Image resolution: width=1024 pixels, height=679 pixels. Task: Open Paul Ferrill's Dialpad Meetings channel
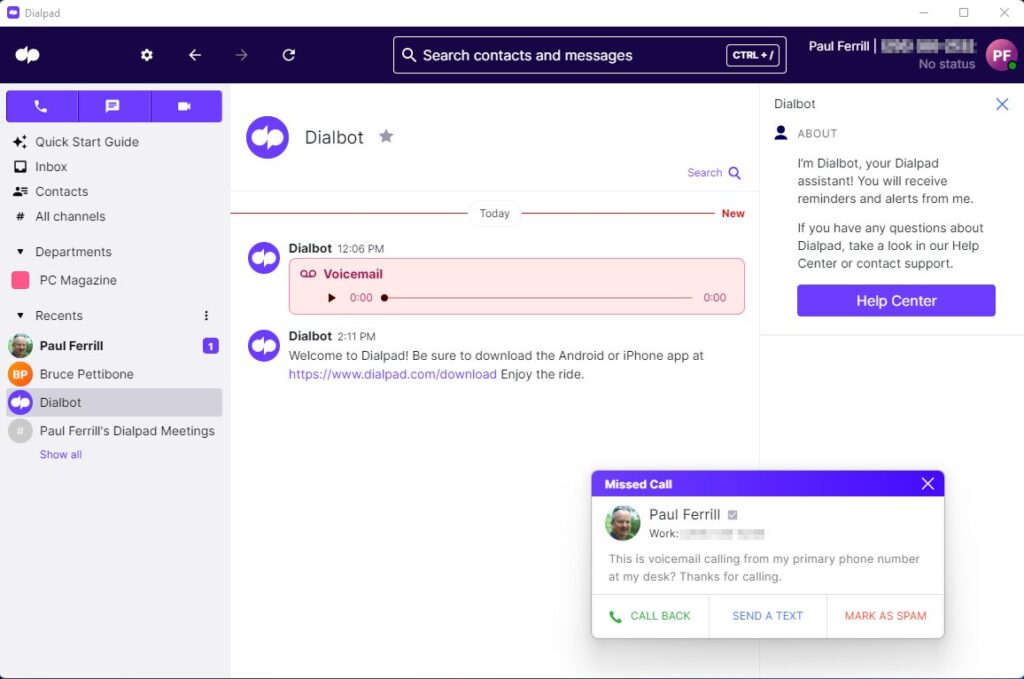pyautogui.click(x=114, y=431)
